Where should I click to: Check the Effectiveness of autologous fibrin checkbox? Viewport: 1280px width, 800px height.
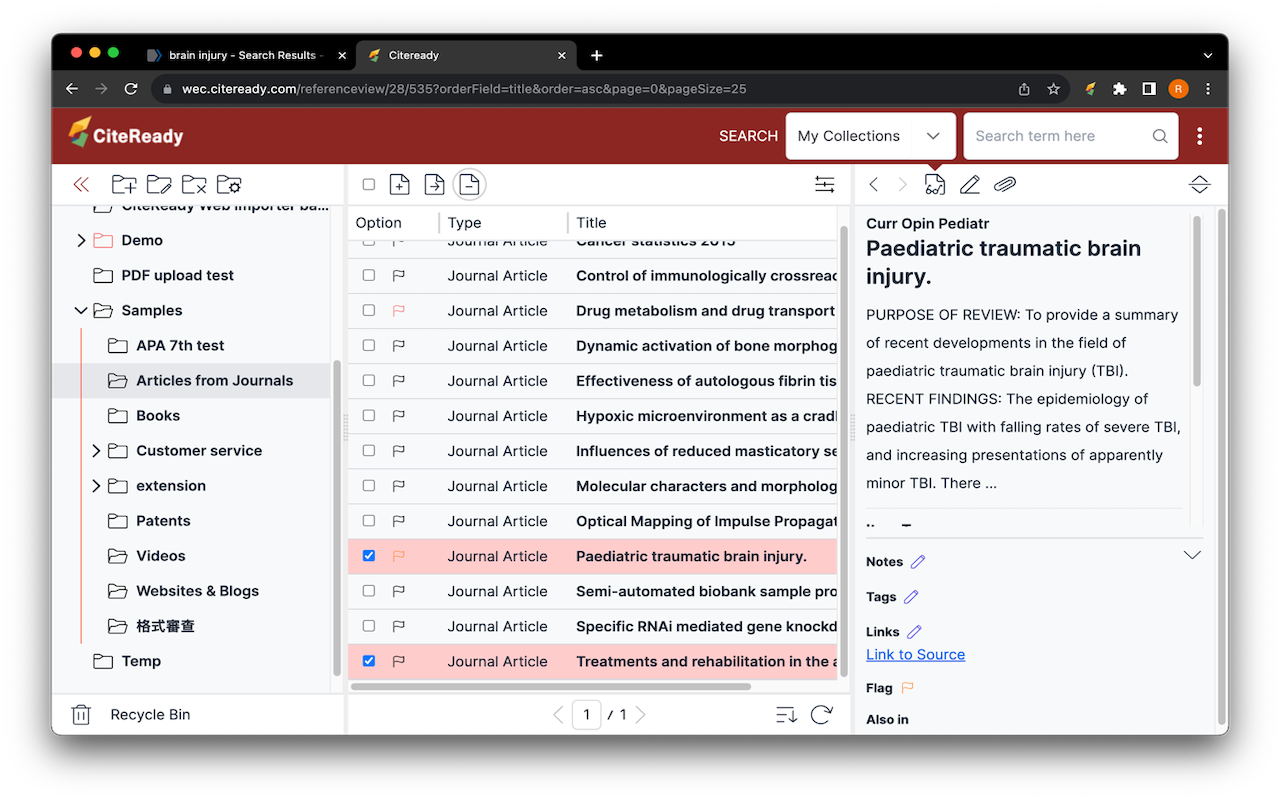(x=369, y=381)
